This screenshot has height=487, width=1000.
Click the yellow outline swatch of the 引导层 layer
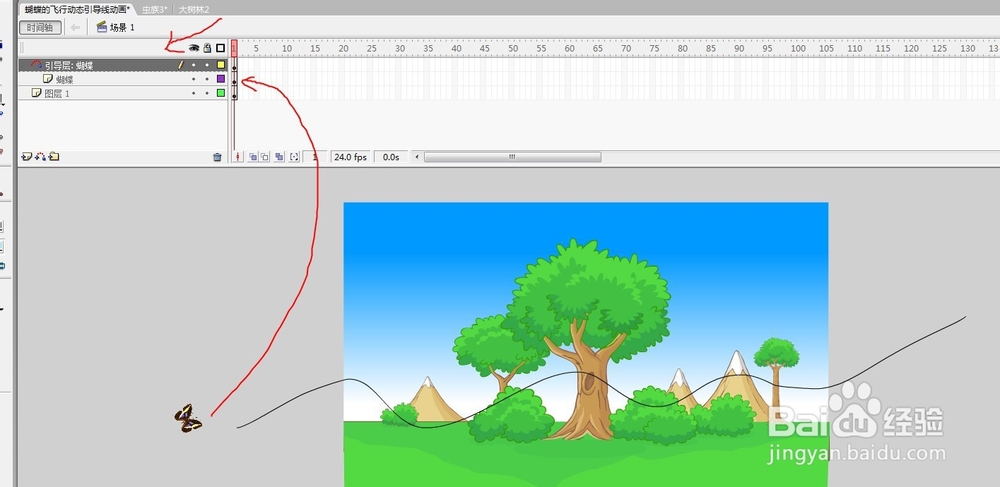click(221, 64)
